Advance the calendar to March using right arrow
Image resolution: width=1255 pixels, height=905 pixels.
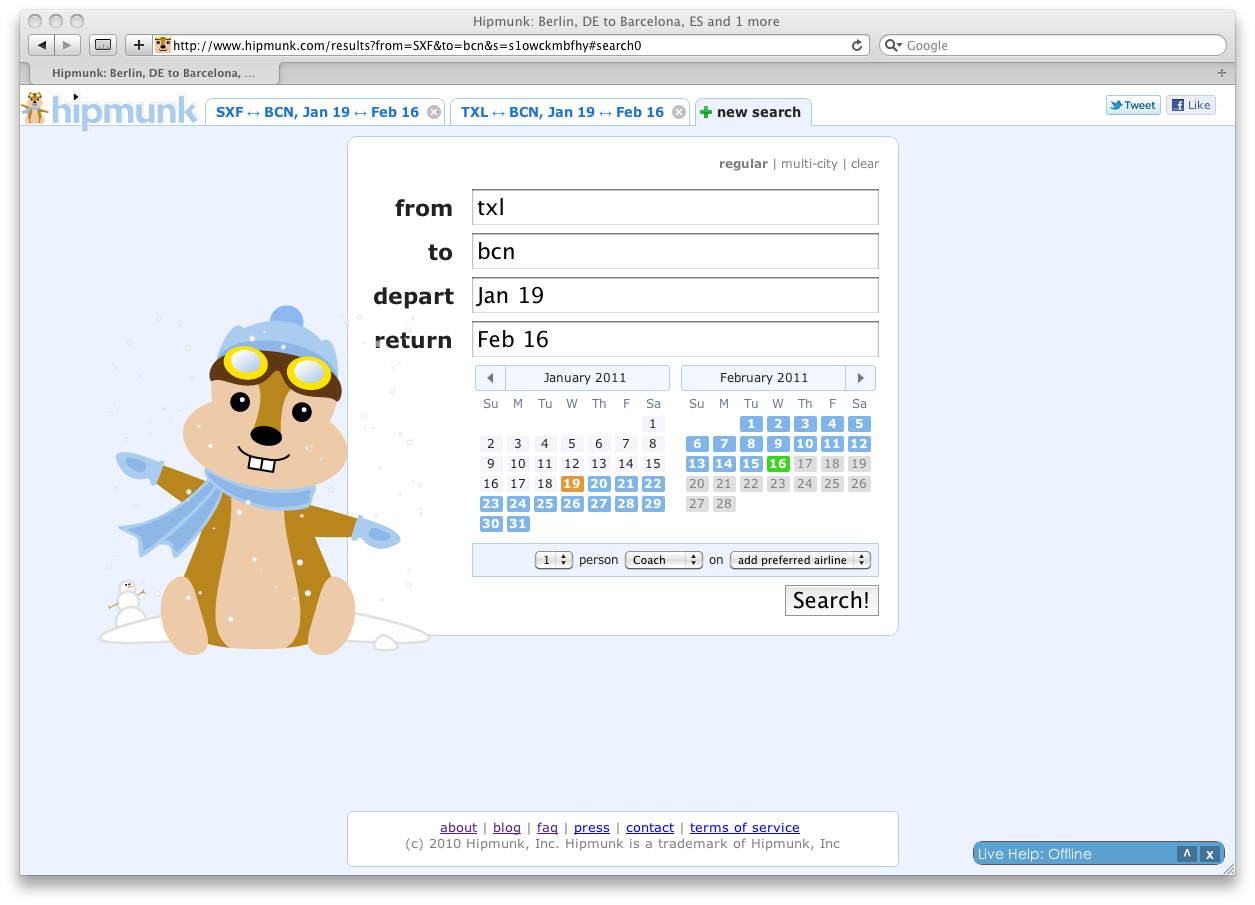[x=861, y=377]
